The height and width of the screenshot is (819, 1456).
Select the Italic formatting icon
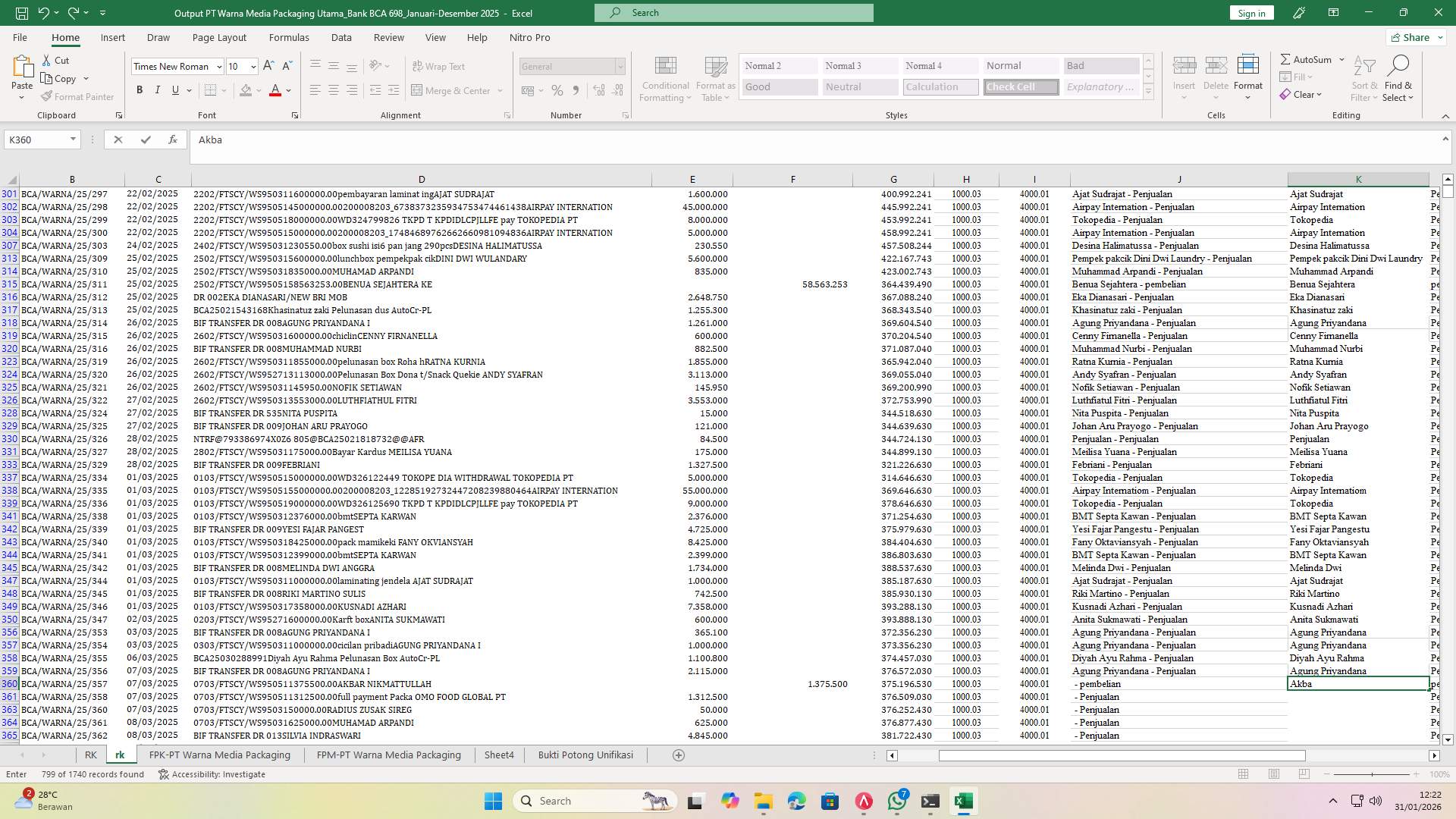click(x=158, y=89)
